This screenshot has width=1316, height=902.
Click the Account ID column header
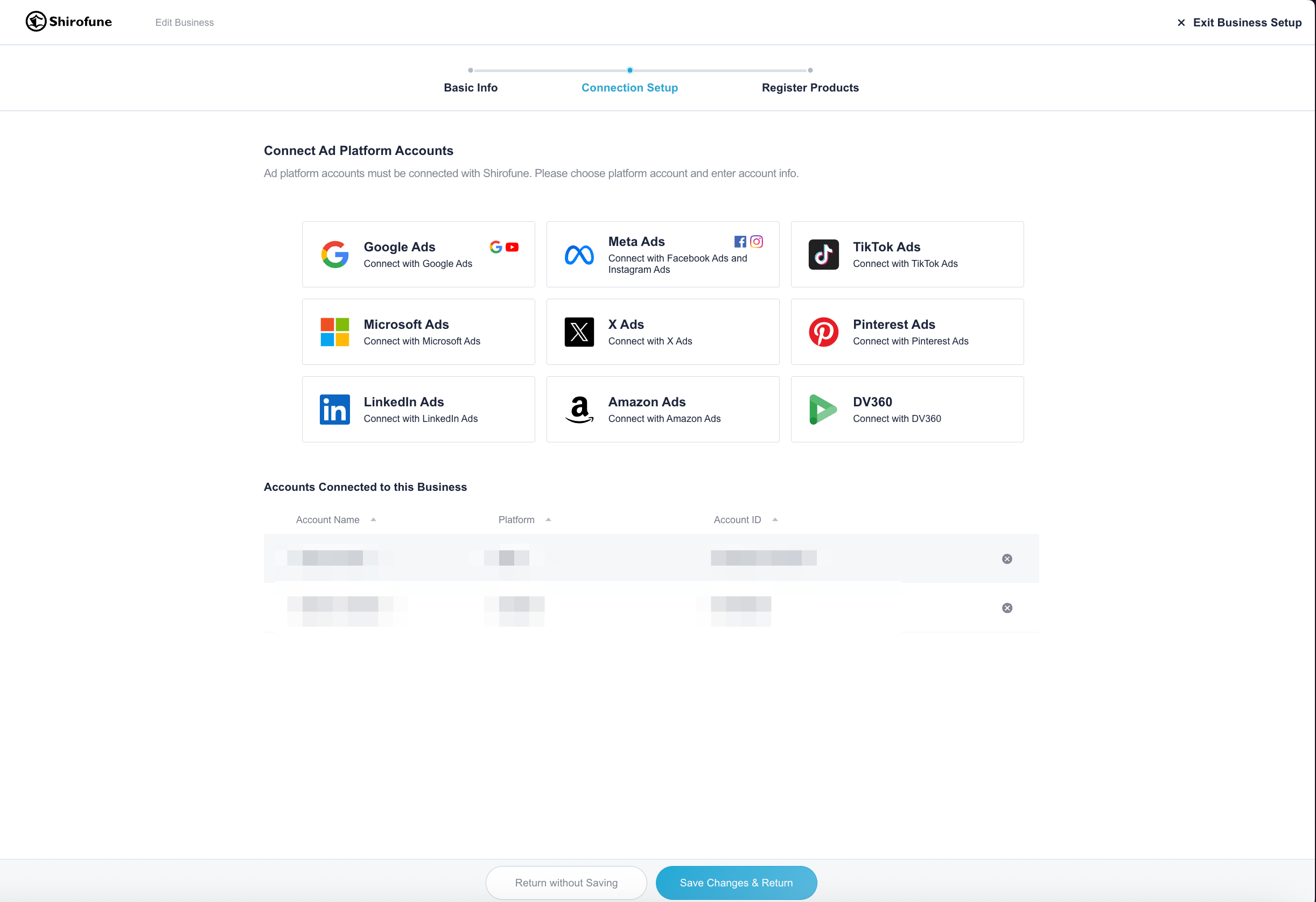coord(737,519)
